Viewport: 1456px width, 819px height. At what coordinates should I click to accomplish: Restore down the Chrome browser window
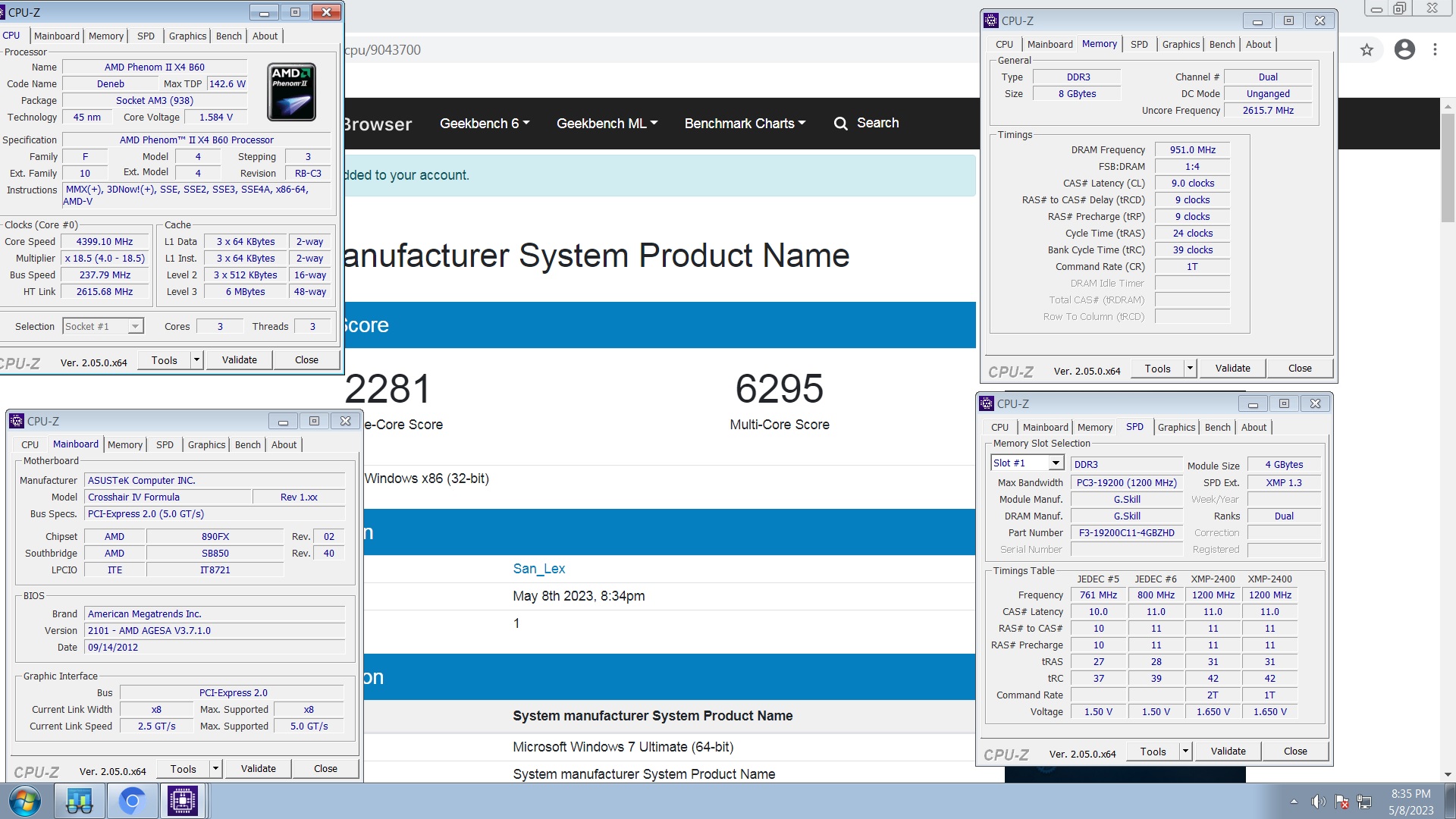click(x=1399, y=8)
